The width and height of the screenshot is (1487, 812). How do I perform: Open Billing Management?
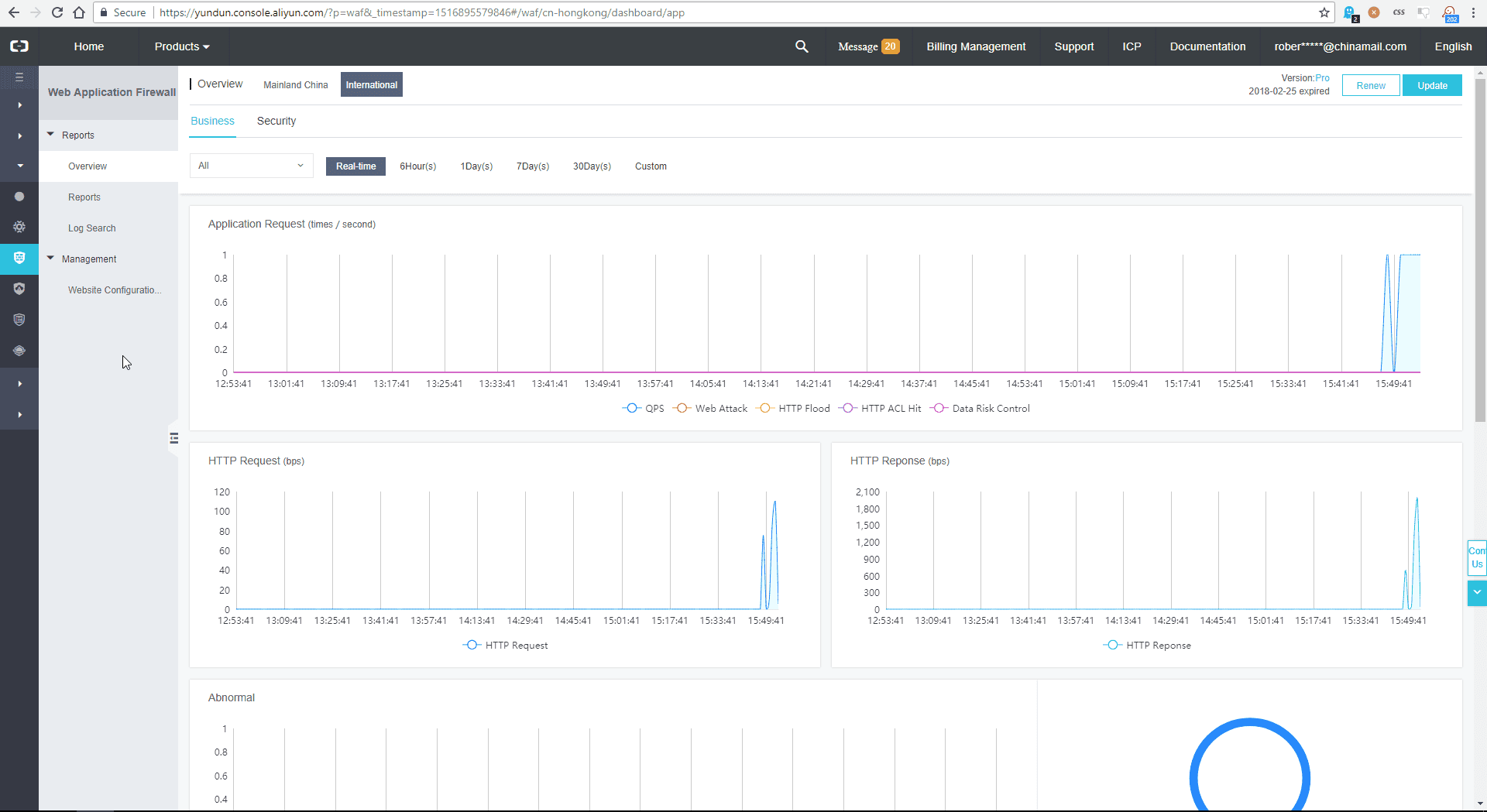[x=976, y=46]
